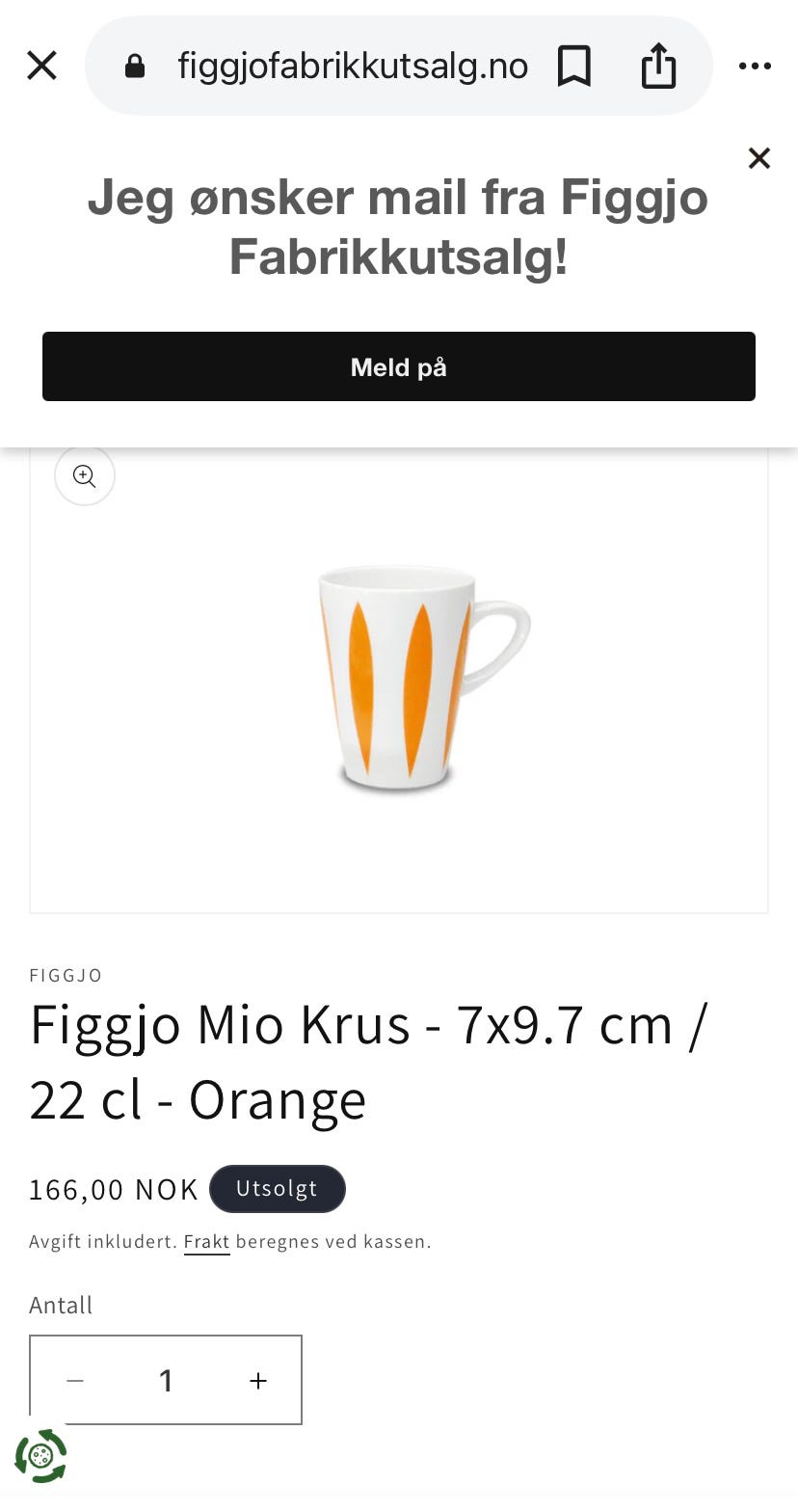This screenshot has height=1512, width=798.
Task: Decrease quantity with minus button
Action: point(75,1381)
